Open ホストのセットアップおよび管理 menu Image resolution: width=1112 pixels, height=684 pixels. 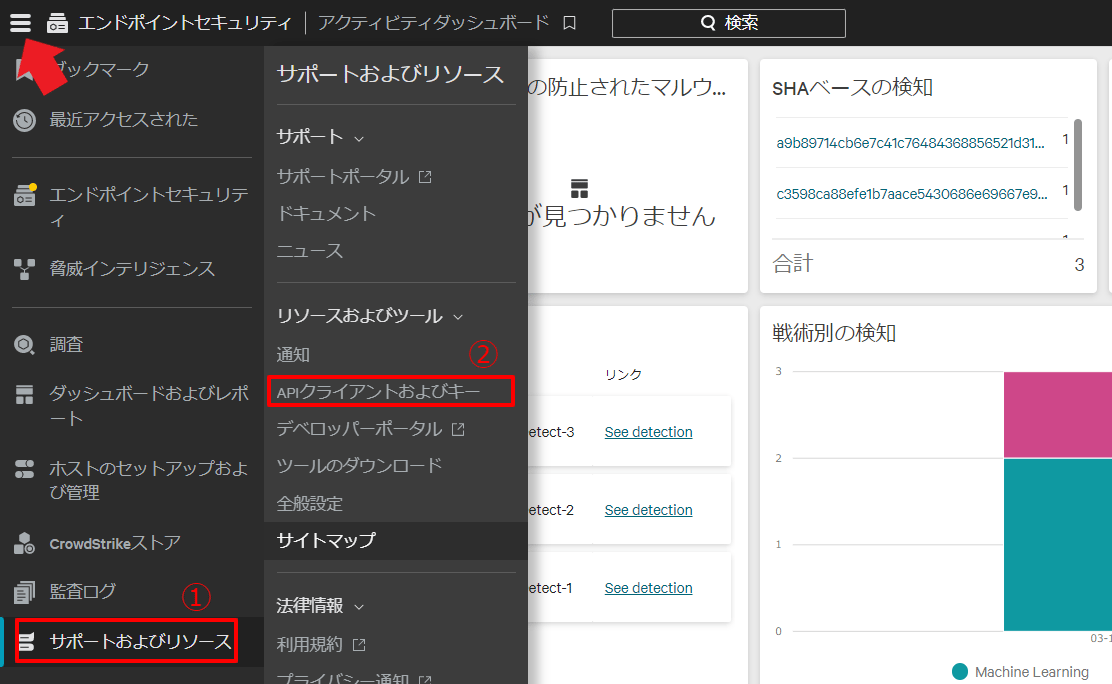pyautogui.click(x=149, y=480)
